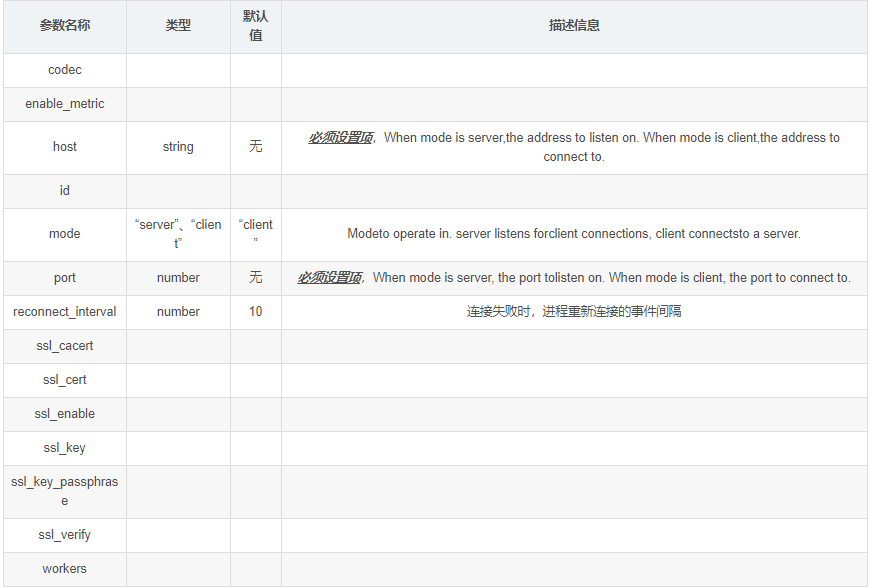873x587 pixels.
Task: Click the mode parameter name
Action: point(65,234)
